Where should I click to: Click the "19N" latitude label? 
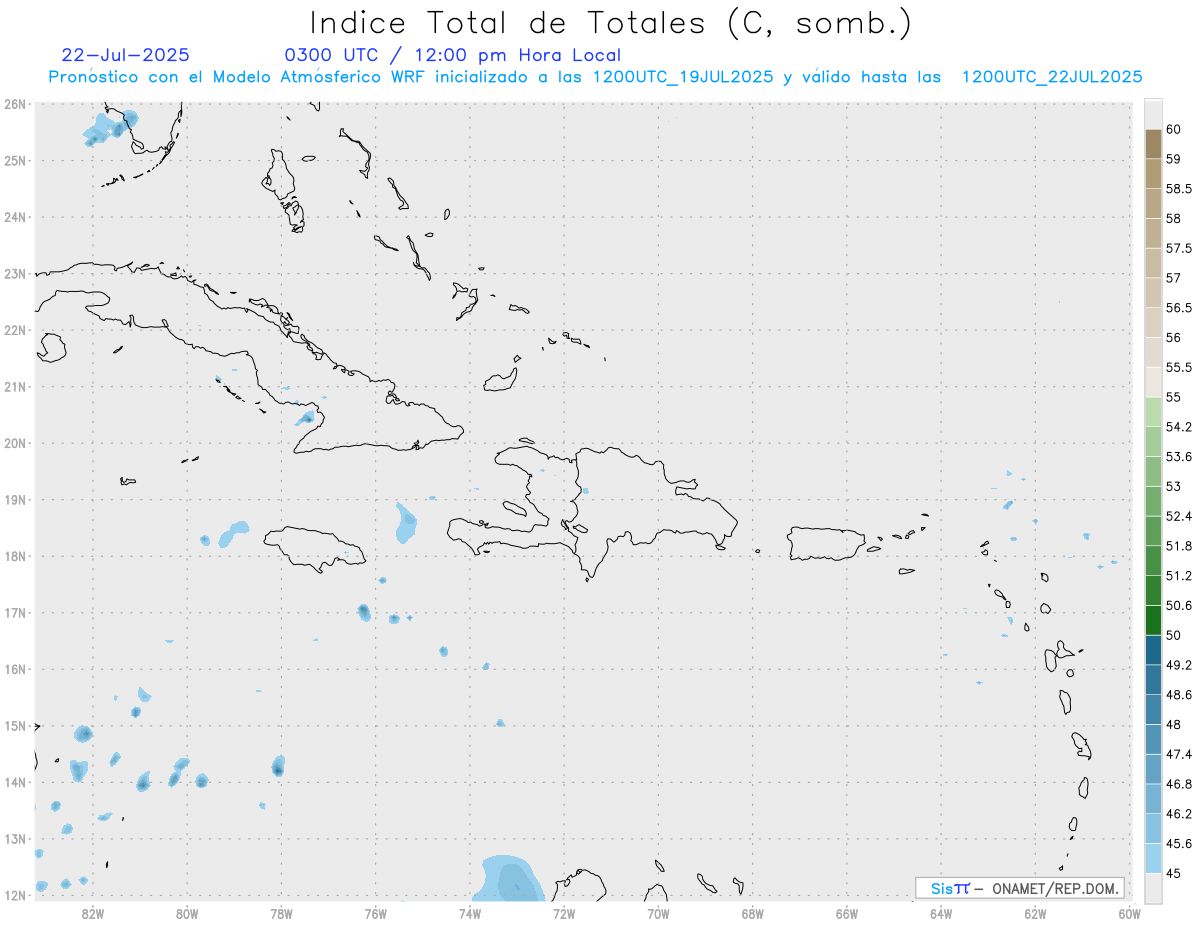click(15, 499)
